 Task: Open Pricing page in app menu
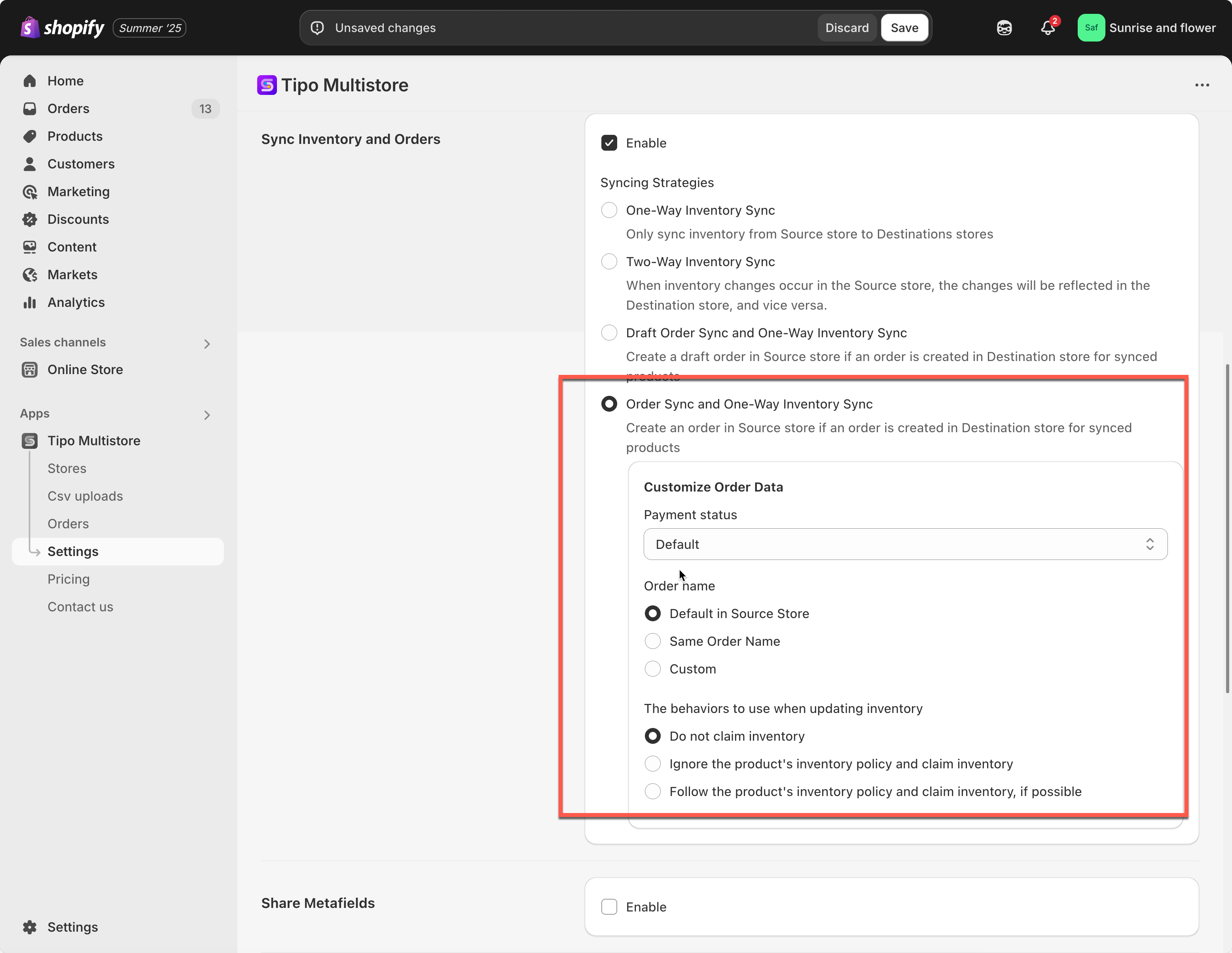click(68, 579)
